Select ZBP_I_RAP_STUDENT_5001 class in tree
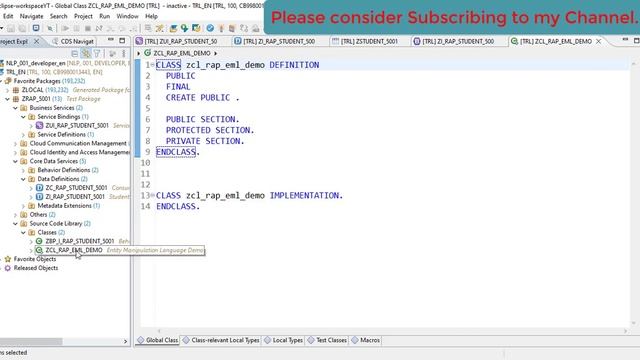 coord(80,241)
